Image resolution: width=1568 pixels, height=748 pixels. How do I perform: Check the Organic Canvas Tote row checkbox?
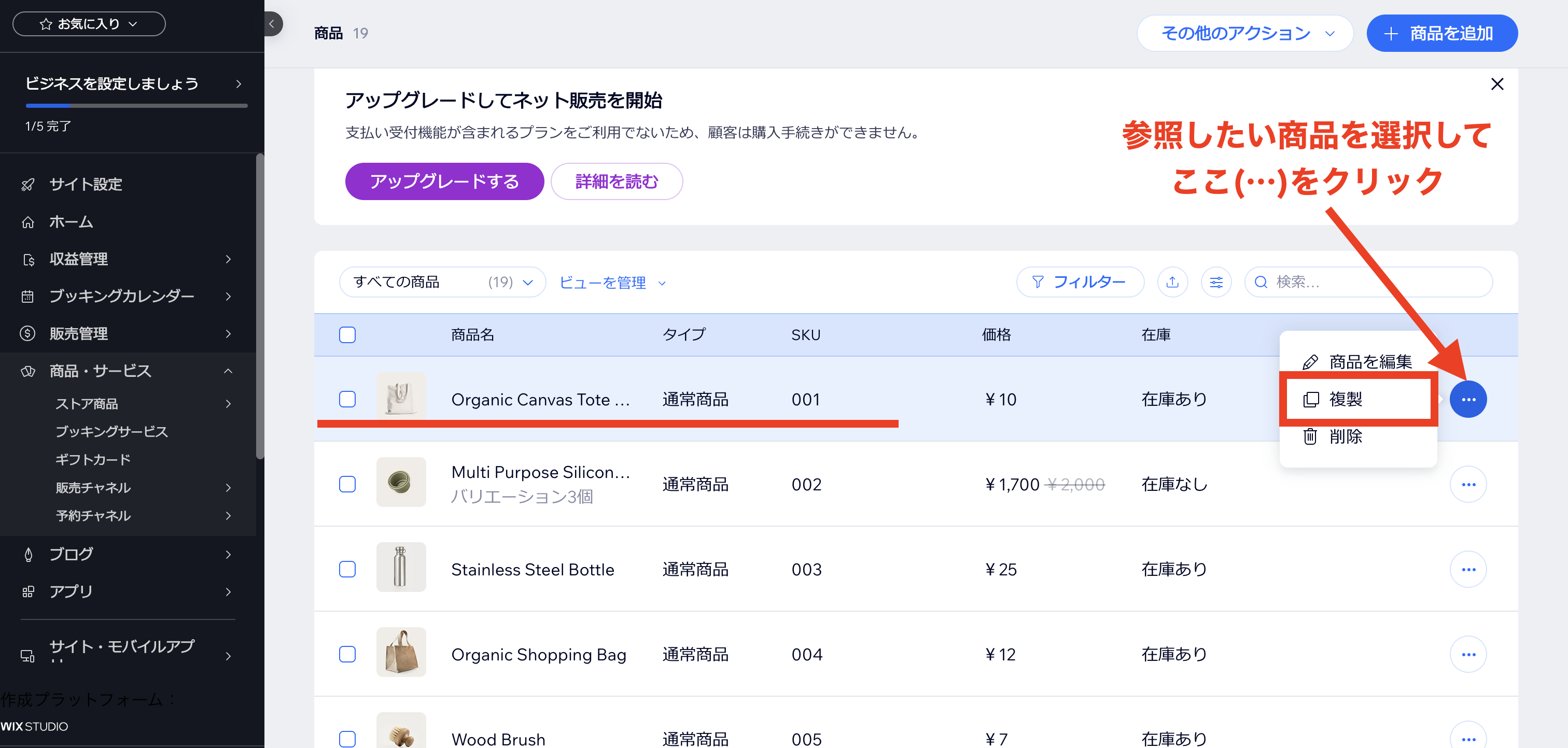point(347,399)
